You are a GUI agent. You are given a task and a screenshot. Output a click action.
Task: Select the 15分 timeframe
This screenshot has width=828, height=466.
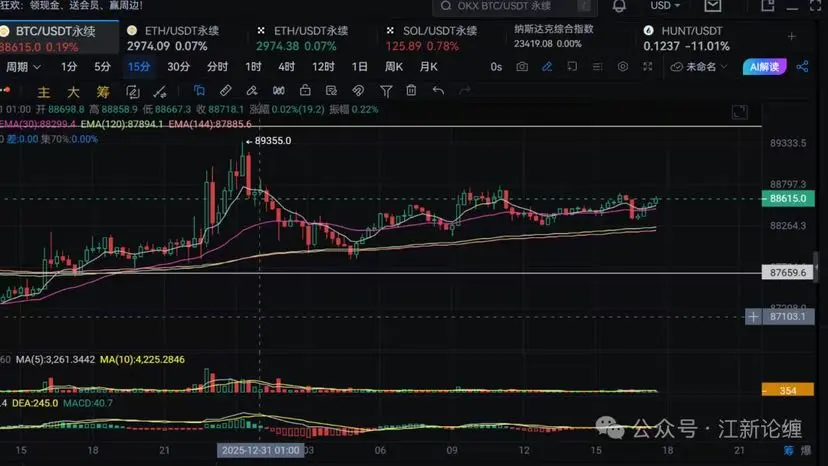tap(139, 67)
